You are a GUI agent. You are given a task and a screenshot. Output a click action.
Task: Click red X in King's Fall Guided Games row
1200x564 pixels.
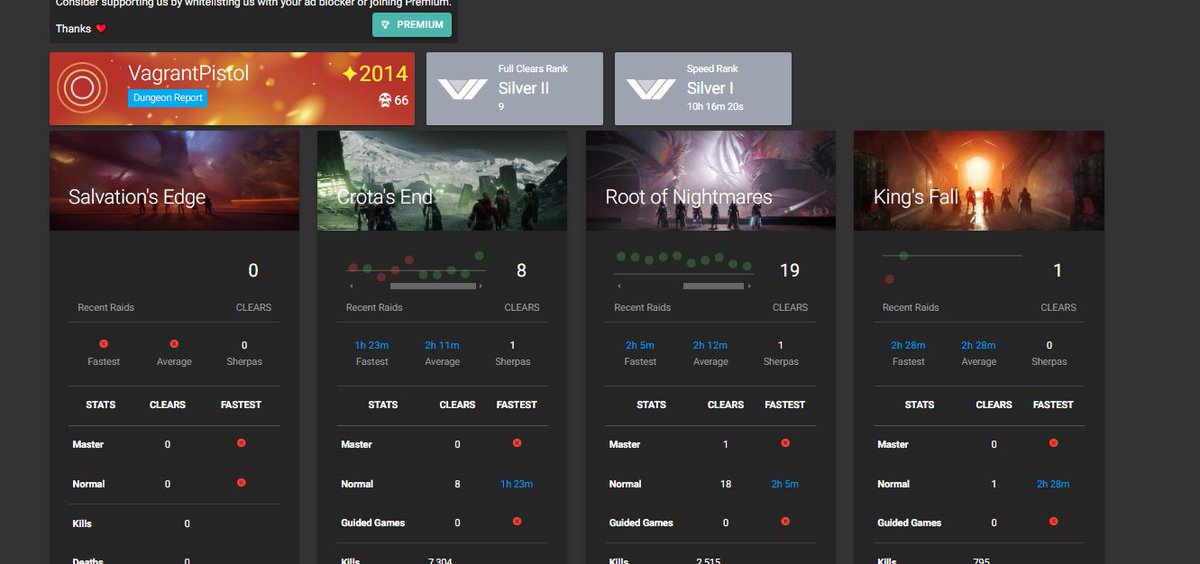(x=1053, y=521)
